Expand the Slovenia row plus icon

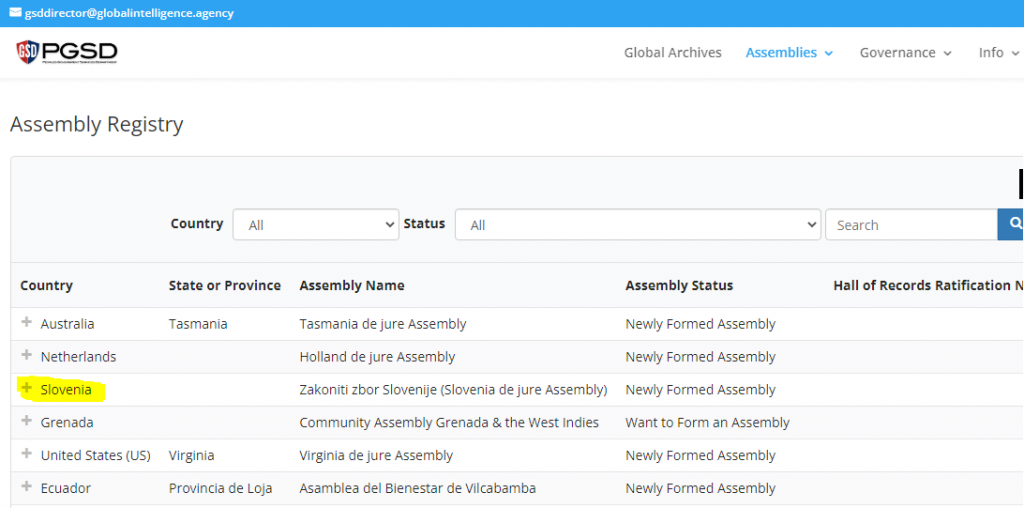[27, 389]
